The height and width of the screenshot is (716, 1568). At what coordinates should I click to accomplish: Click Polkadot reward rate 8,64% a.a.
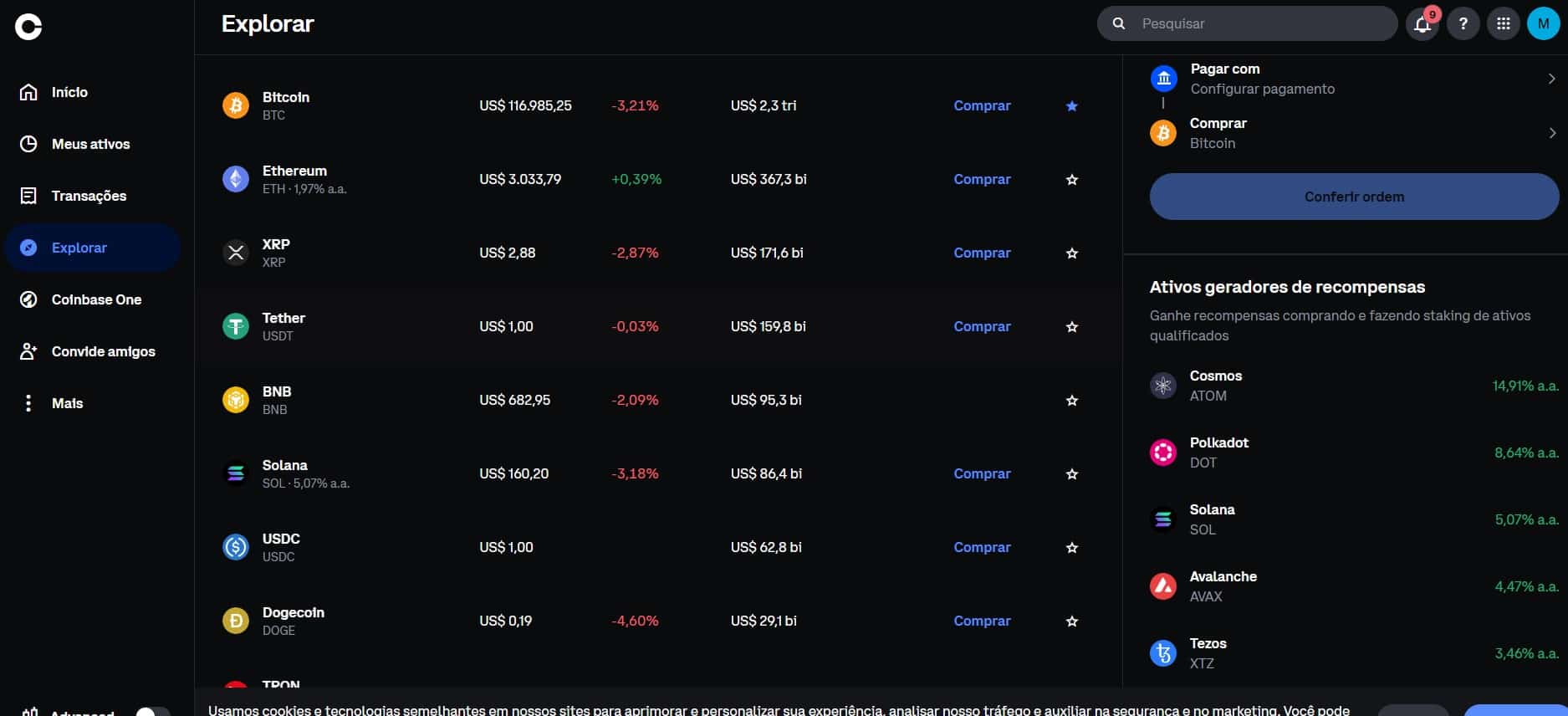(x=1526, y=453)
